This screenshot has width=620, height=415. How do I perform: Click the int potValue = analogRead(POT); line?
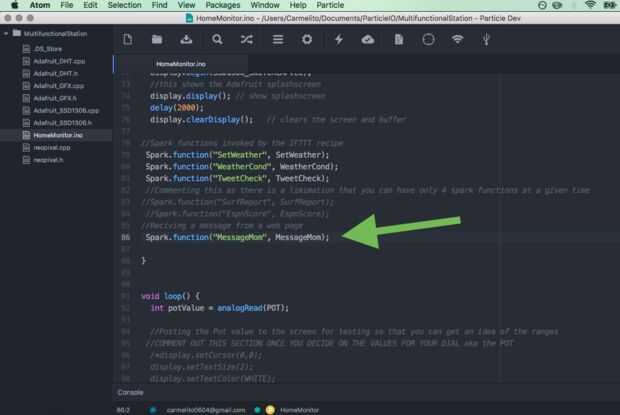pyautogui.click(x=219, y=308)
